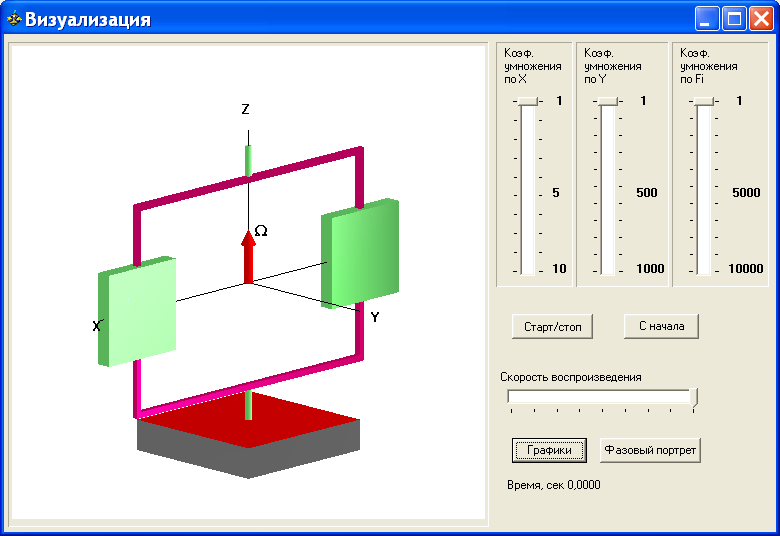Click the value 5000 on Fi slider scale
This screenshot has width=780, height=536.
point(746,193)
